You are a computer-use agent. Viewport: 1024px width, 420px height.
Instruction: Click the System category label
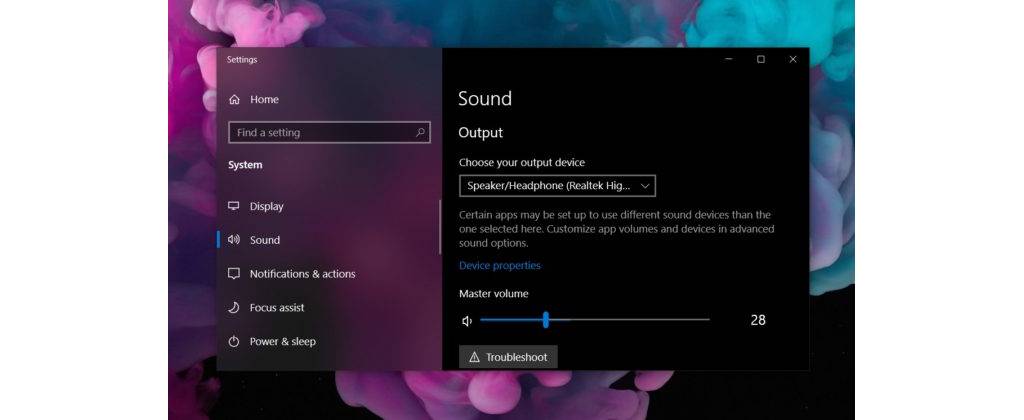click(245, 165)
